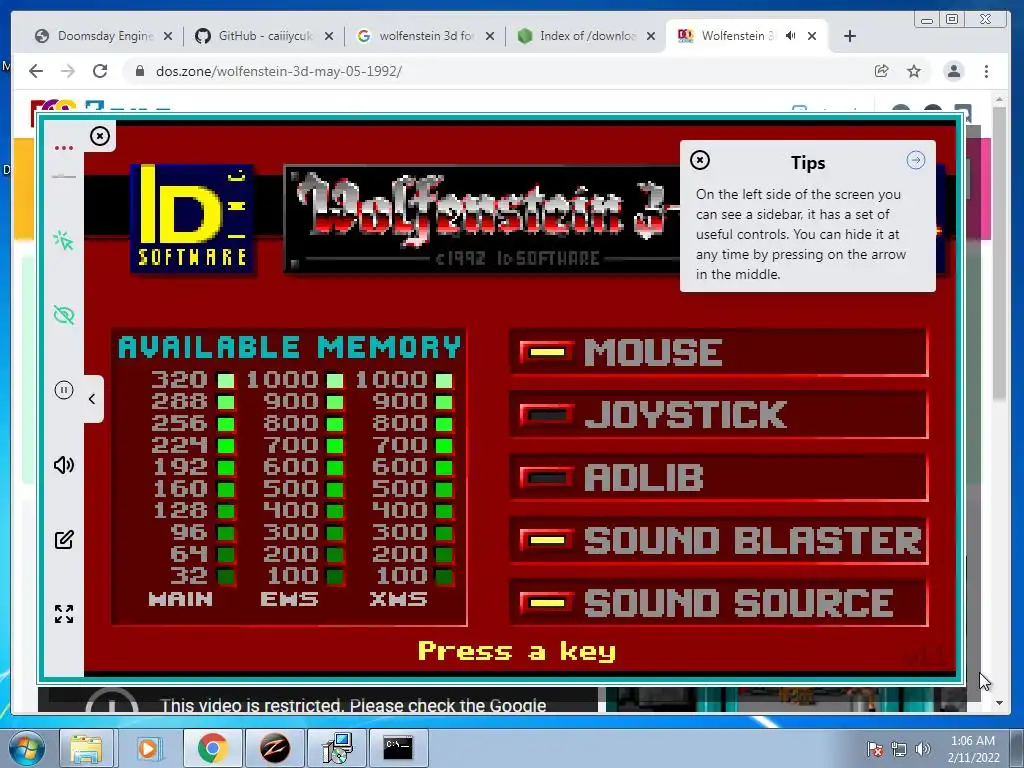This screenshot has height=768, width=1024.
Task: Open Windows Media Player from taskbar
Action: tap(148, 748)
